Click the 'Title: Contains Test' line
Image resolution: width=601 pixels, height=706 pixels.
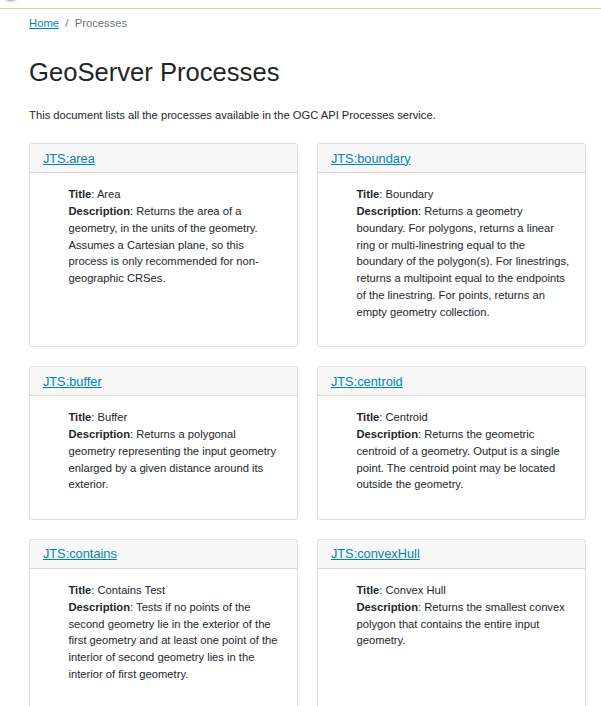(117, 590)
